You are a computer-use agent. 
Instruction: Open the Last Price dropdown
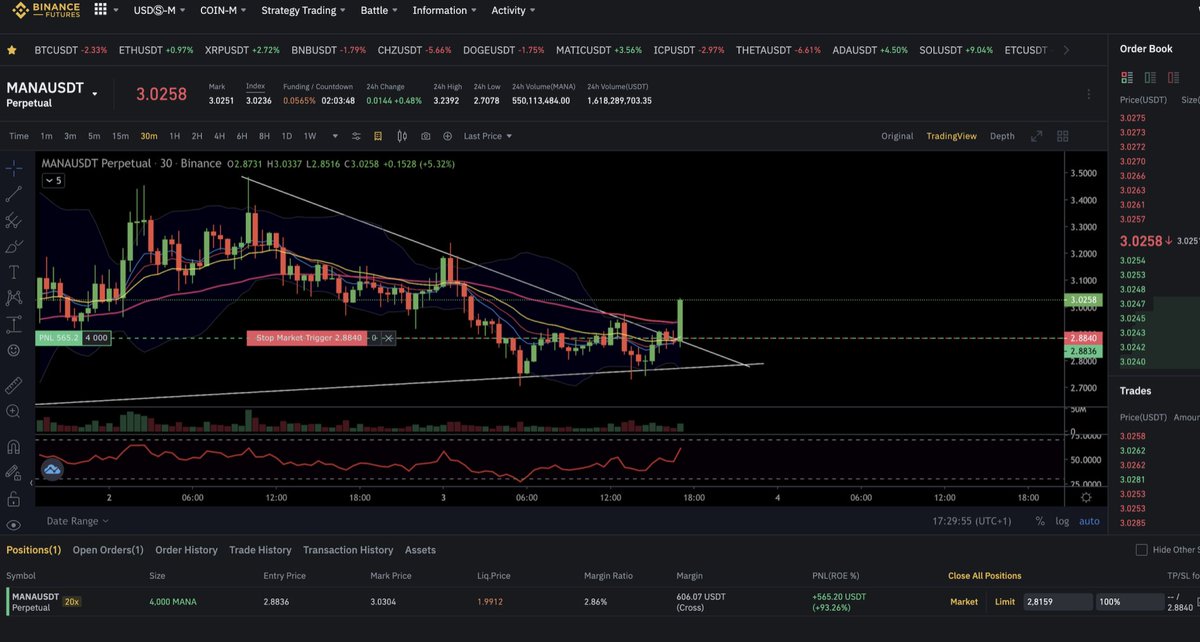click(487, 136)
